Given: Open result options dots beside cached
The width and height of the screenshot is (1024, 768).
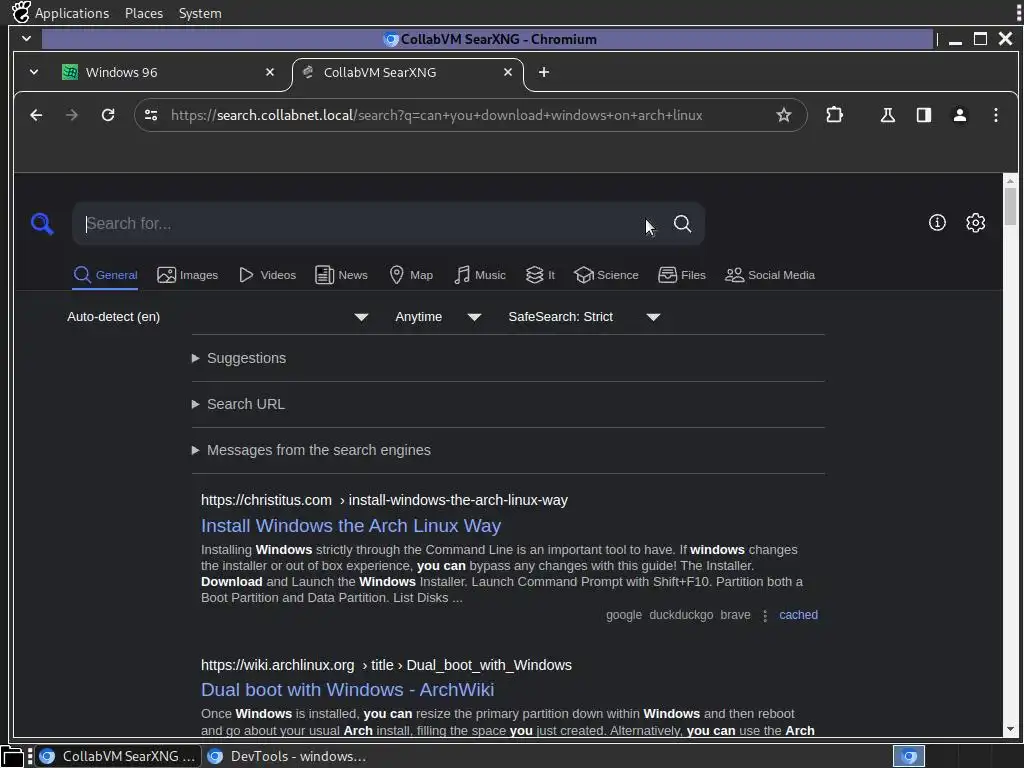Looking at the screenshot, I should tap(765, 615).
